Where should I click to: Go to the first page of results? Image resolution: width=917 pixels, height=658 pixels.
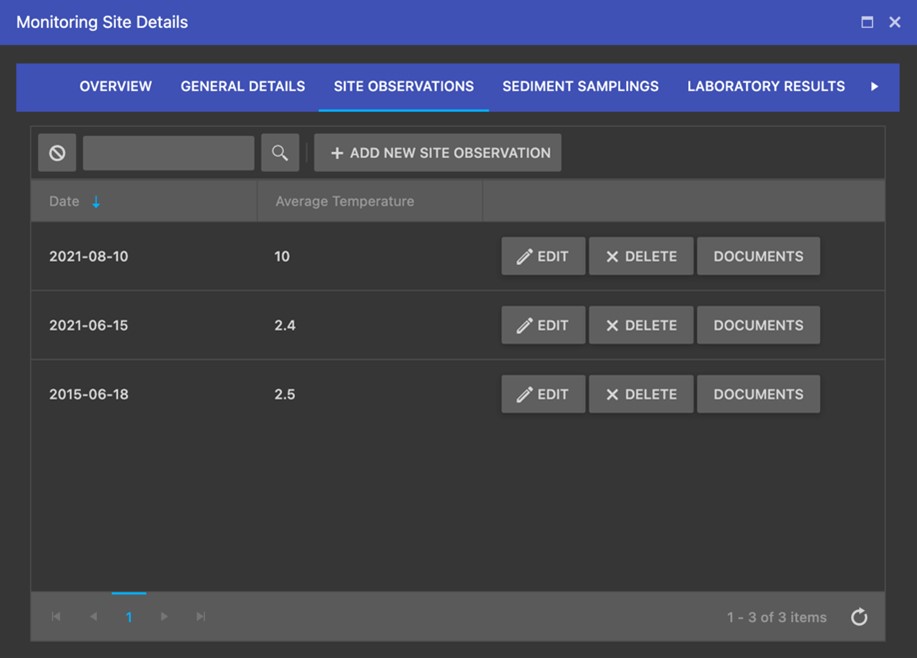click(56, 616)
